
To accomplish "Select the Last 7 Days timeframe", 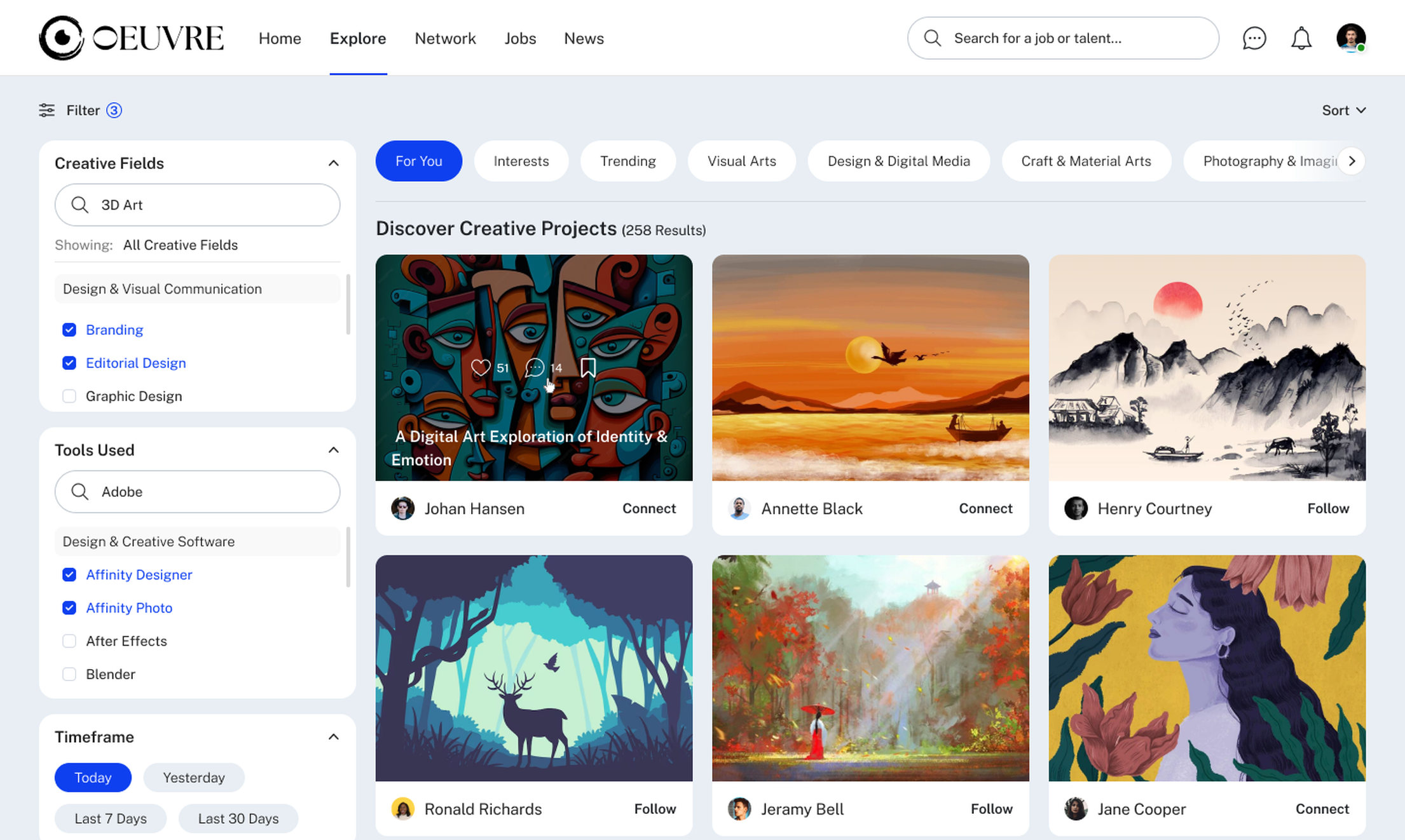I will pyautogui.click(x=111, y=818).
